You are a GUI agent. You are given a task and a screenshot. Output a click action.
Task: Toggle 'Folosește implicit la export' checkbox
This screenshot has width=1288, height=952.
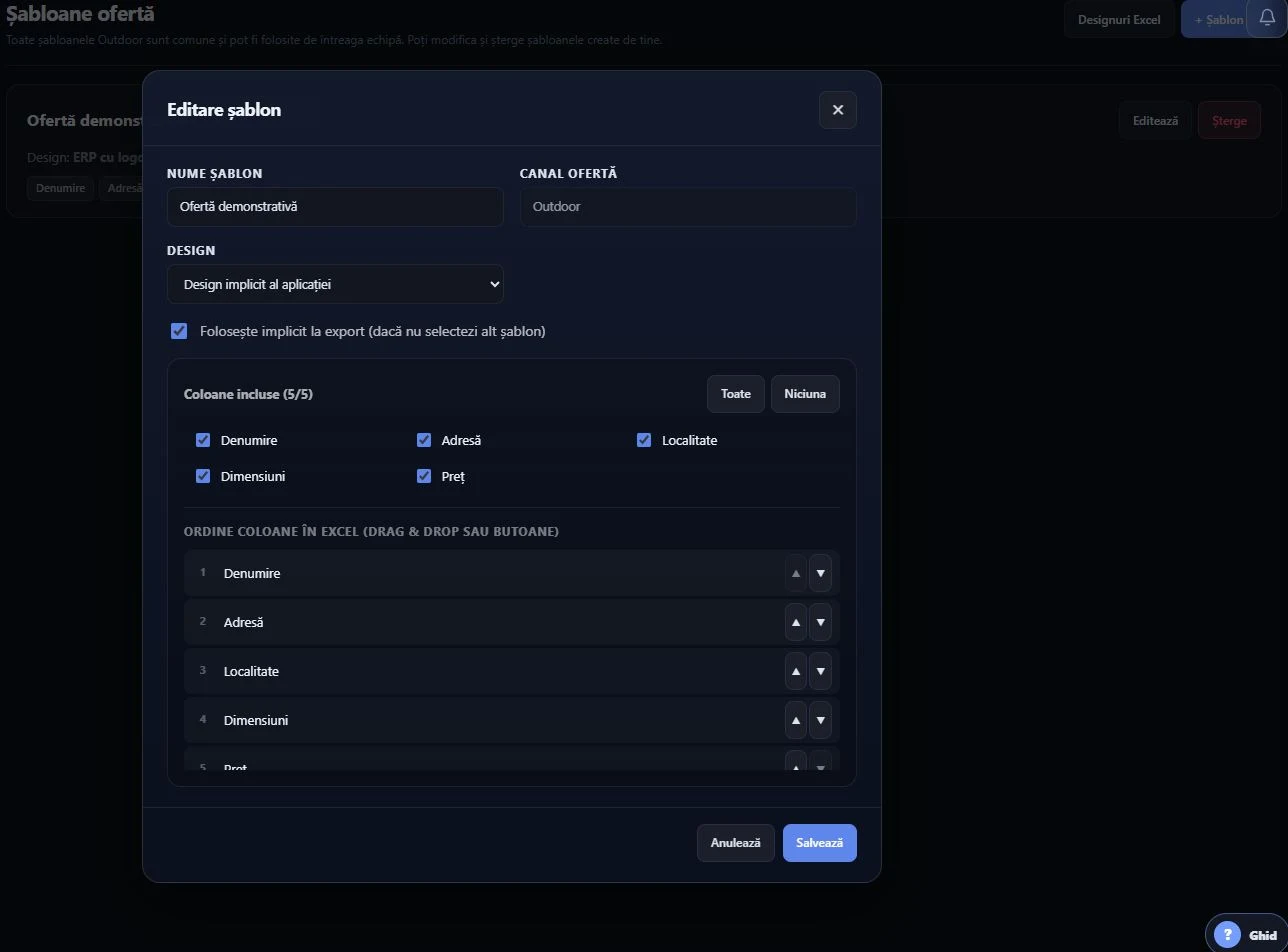click(x=179, y=331)
